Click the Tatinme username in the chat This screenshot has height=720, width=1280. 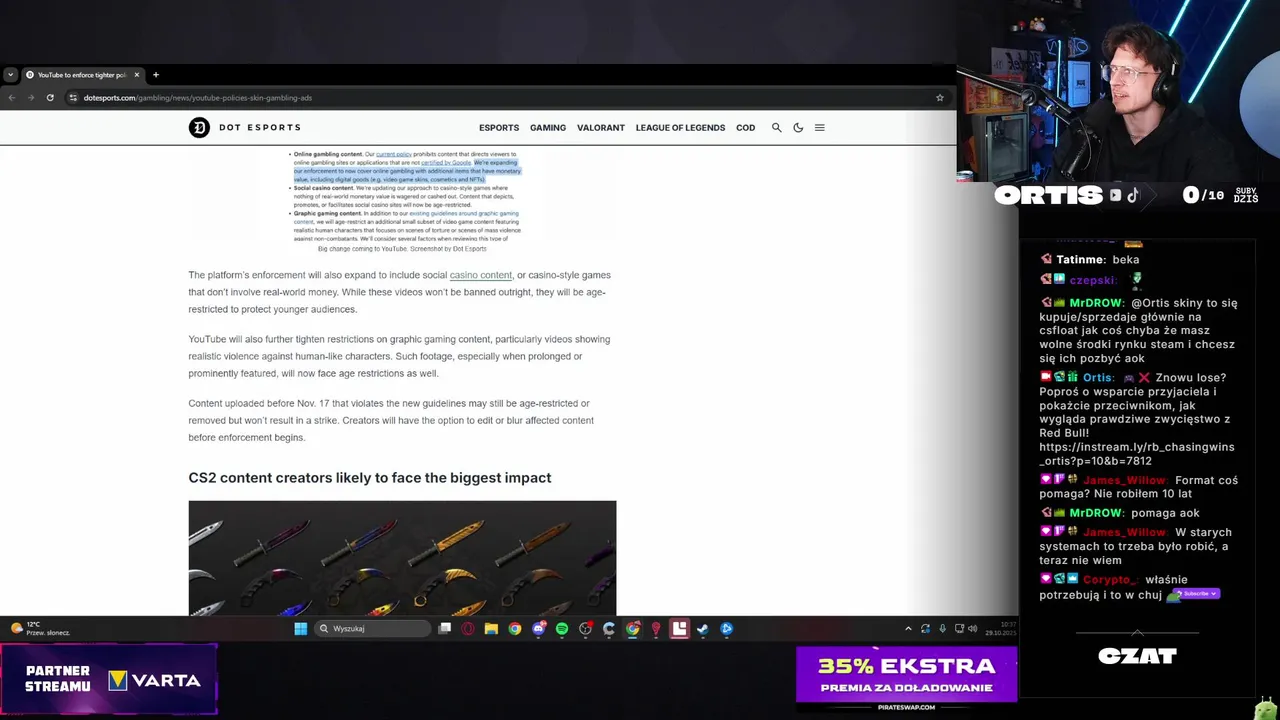click(x=1080, y=260)
